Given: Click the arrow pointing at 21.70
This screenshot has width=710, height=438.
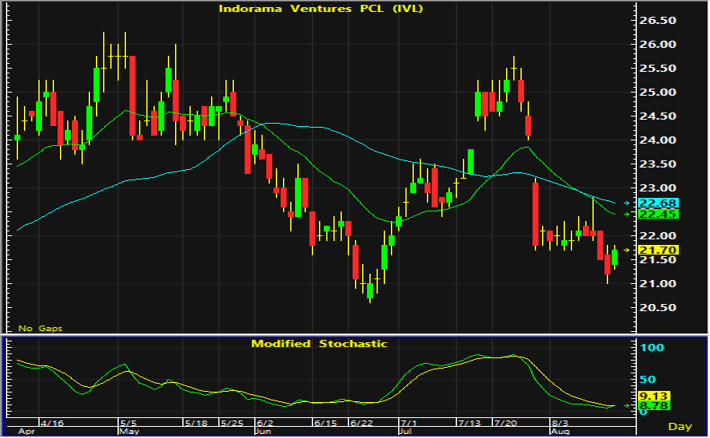Looking at the screenshot, I should pos(627,250).
